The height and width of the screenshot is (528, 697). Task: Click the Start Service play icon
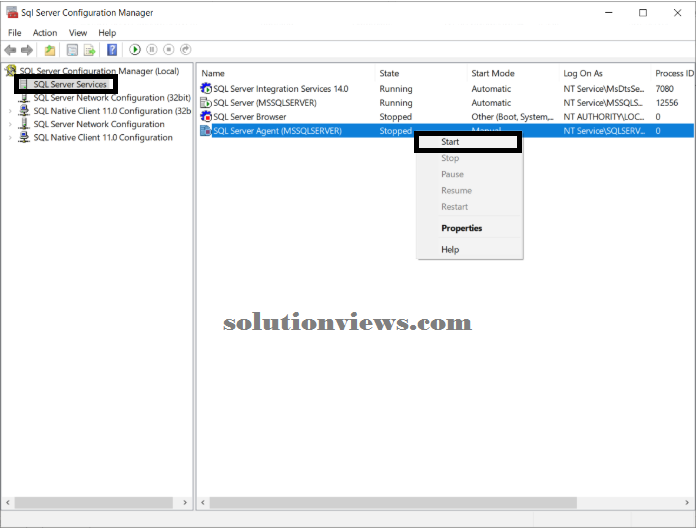[x=135, y=50]
